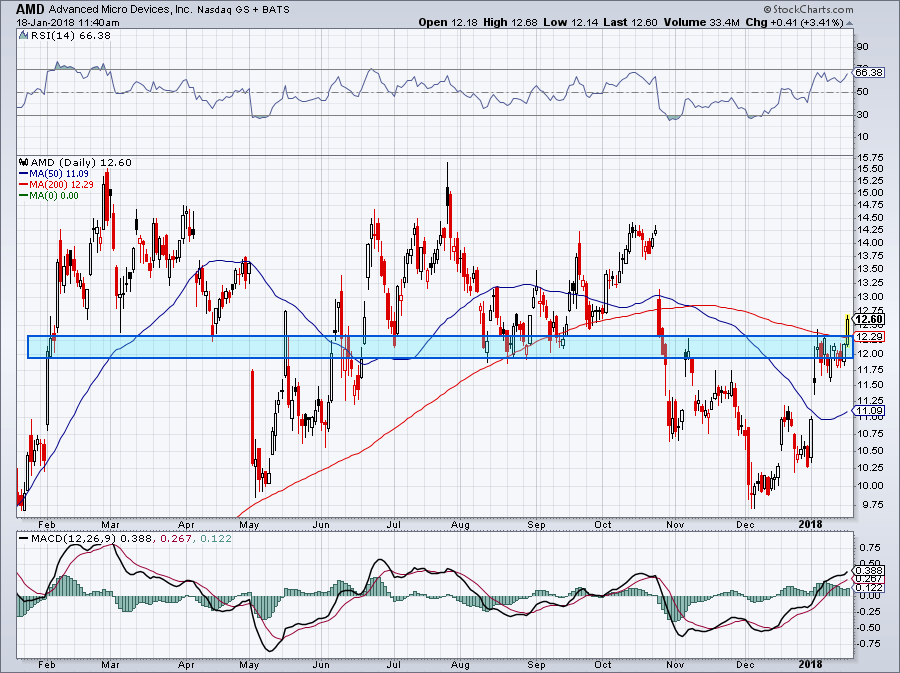
Task: Click the Aug label on the price chart axis
Action: click(x=460, y=524)
